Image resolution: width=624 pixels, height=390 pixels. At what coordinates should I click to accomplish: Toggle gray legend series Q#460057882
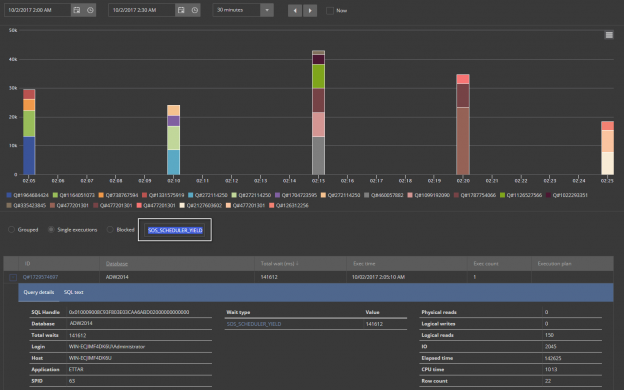click(x=384, y=195)
